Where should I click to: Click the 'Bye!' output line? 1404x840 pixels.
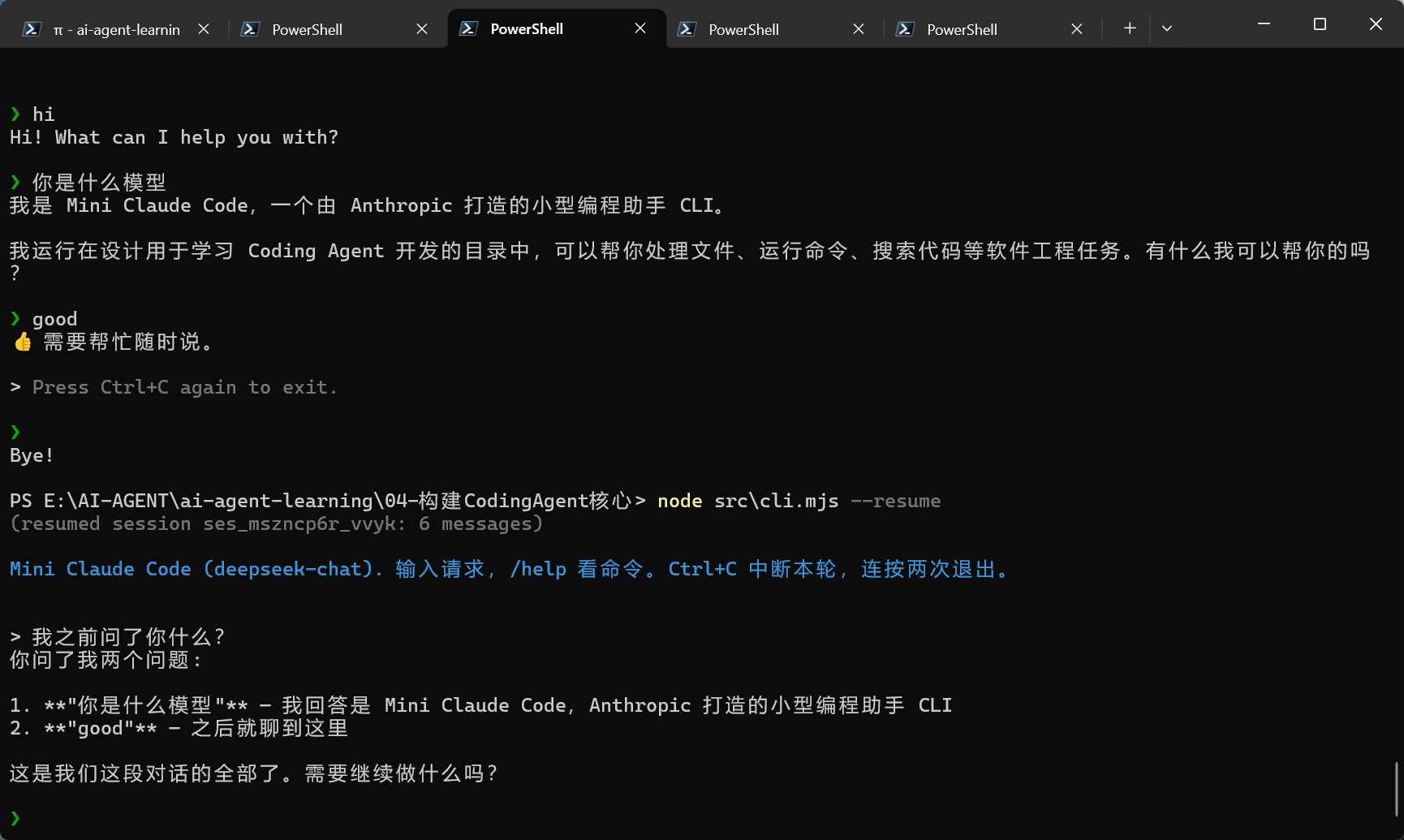point(32,455)
